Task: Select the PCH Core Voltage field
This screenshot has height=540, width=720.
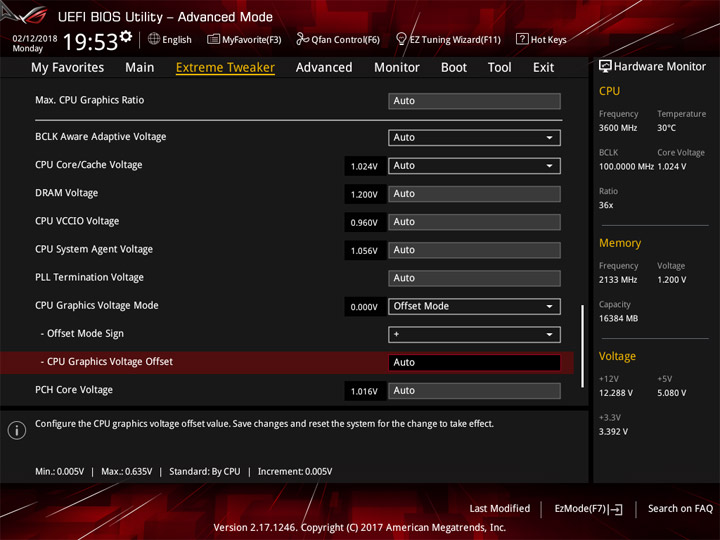Action: click(474, 391)
